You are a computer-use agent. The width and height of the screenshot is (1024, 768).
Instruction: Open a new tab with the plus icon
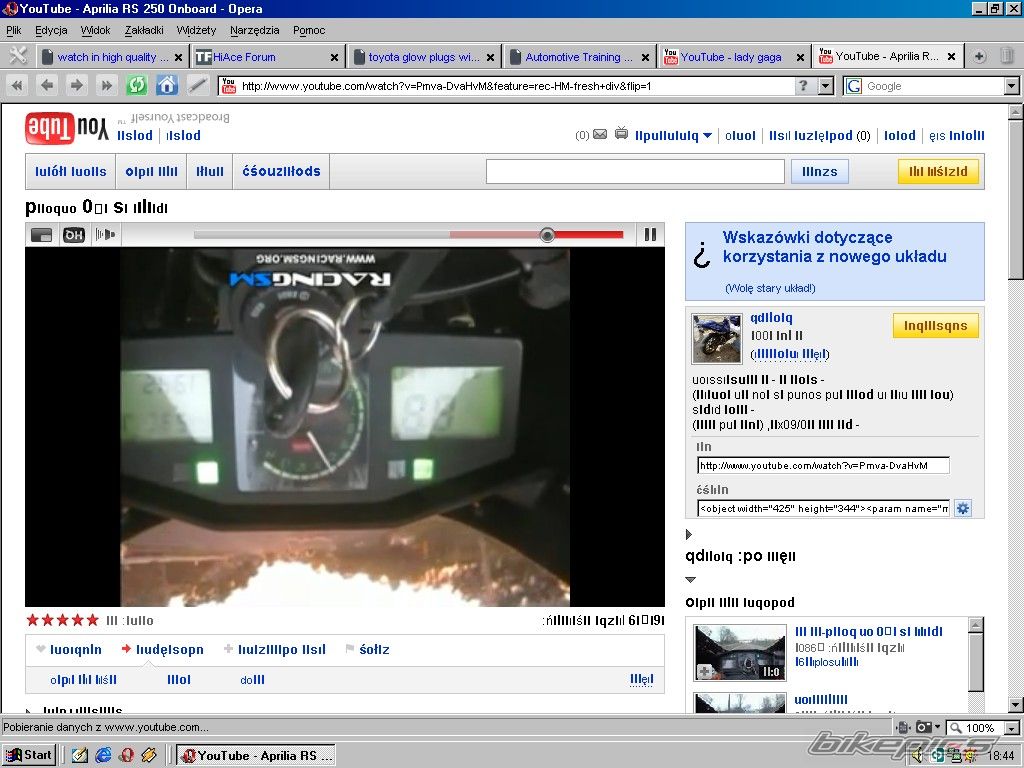[x=979, y=57]
